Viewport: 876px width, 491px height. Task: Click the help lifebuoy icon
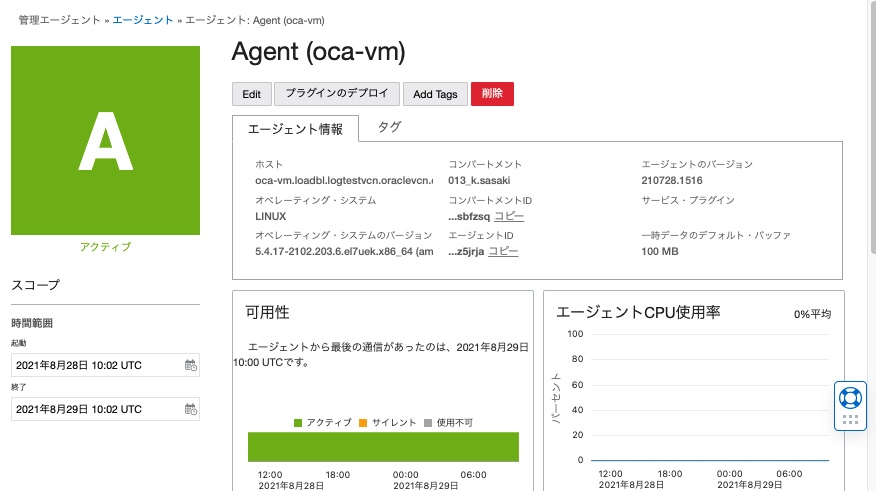point(850,396)
